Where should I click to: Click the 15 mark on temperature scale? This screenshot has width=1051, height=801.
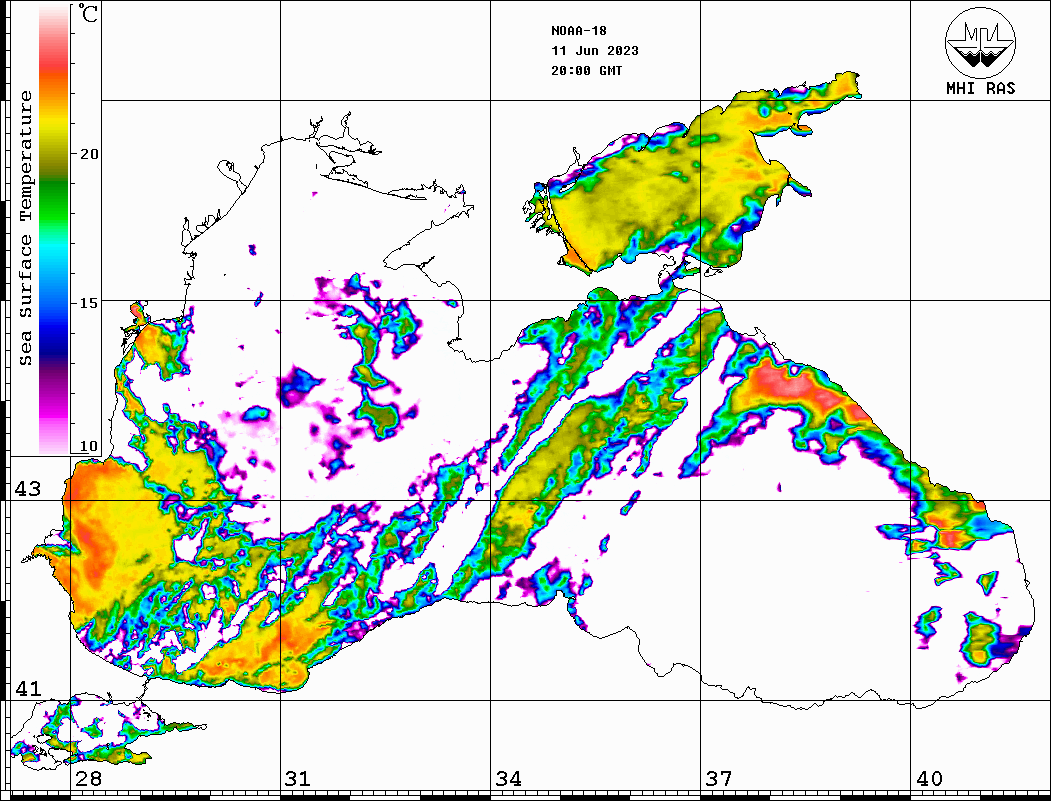(x=89, y=302)
